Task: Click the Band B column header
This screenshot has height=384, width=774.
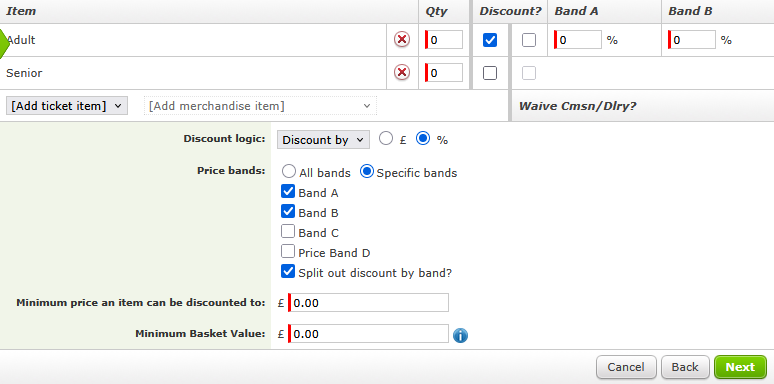Action: tap(690, 11)
